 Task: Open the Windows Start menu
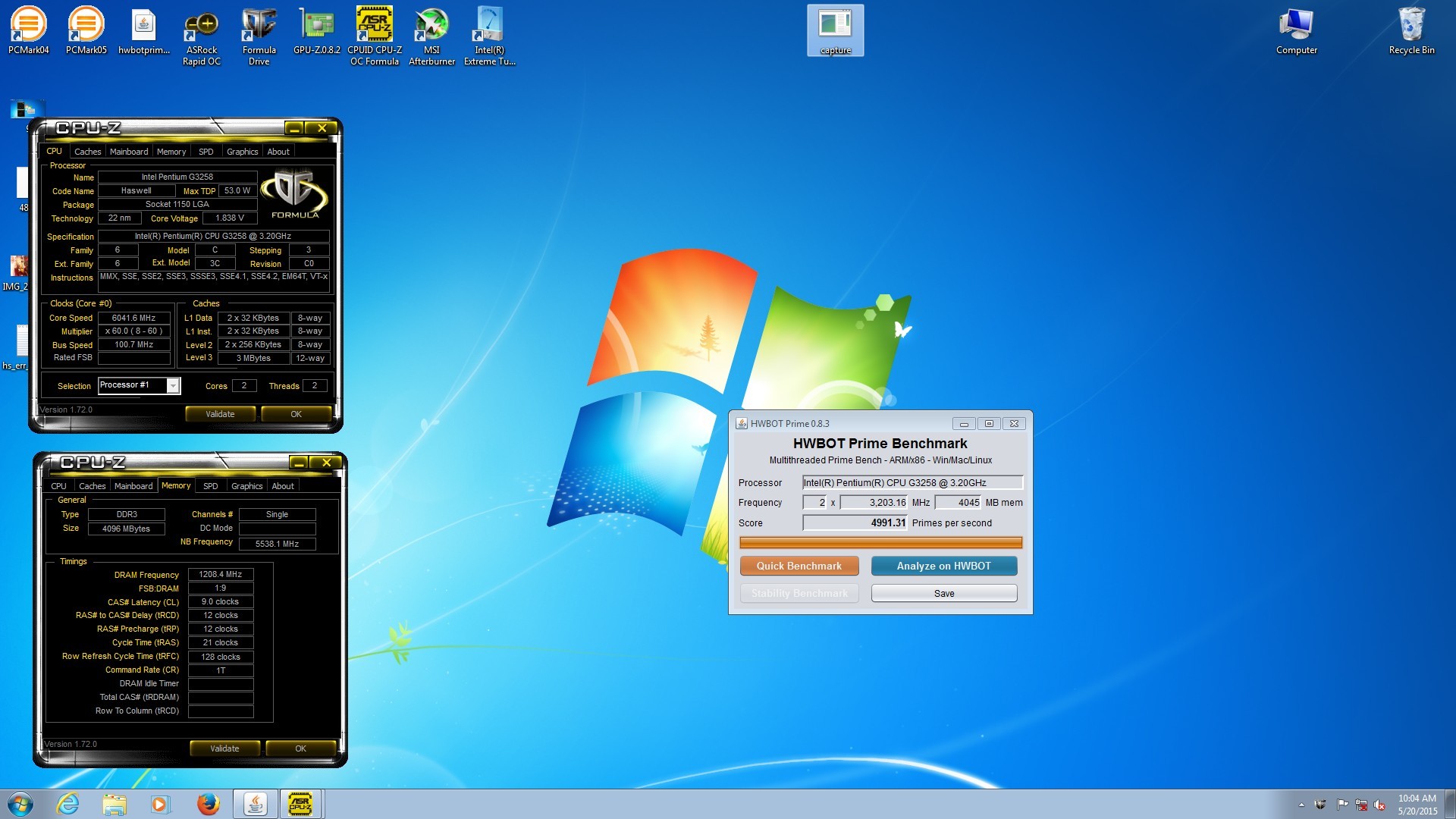coord(20,804)
